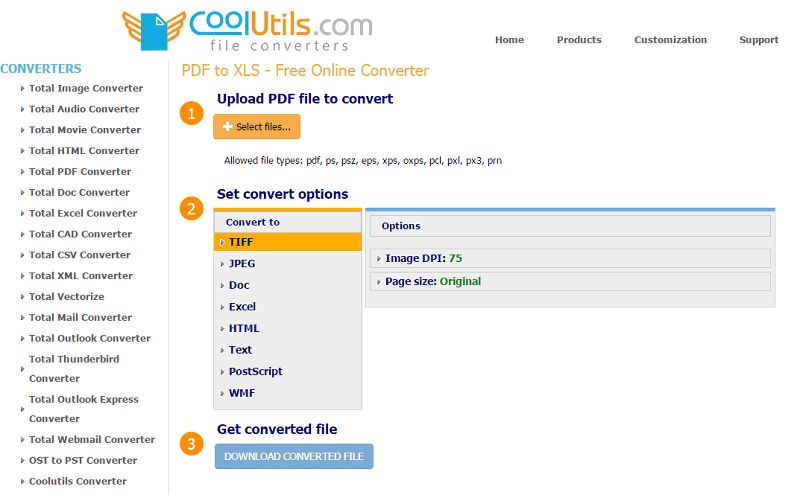Click the CoolUtils winged logo
The height and width of the screenshot is (495, 800).
pos(247,30)
